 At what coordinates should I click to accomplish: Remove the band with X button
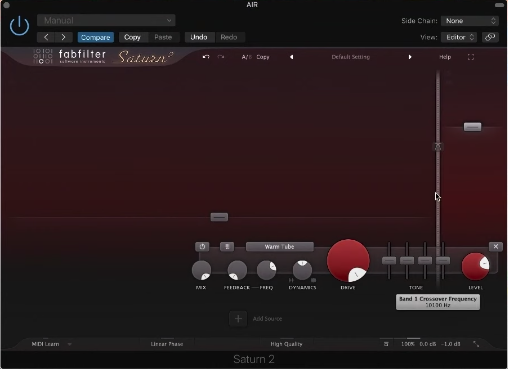(496, 246)
